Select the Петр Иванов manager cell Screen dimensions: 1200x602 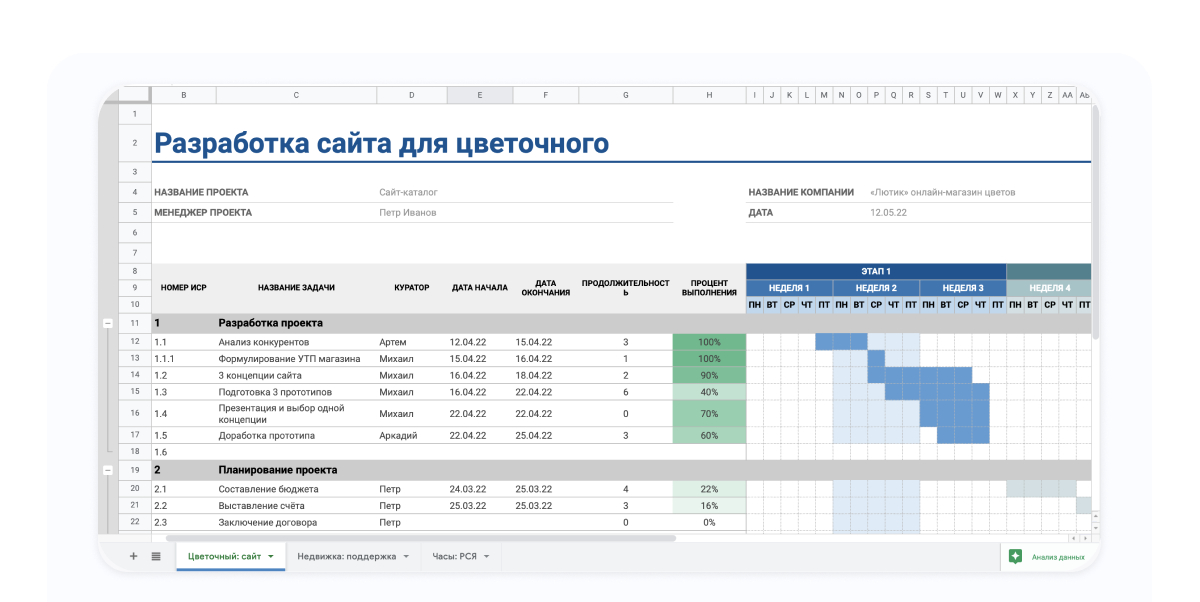[408, 212]
